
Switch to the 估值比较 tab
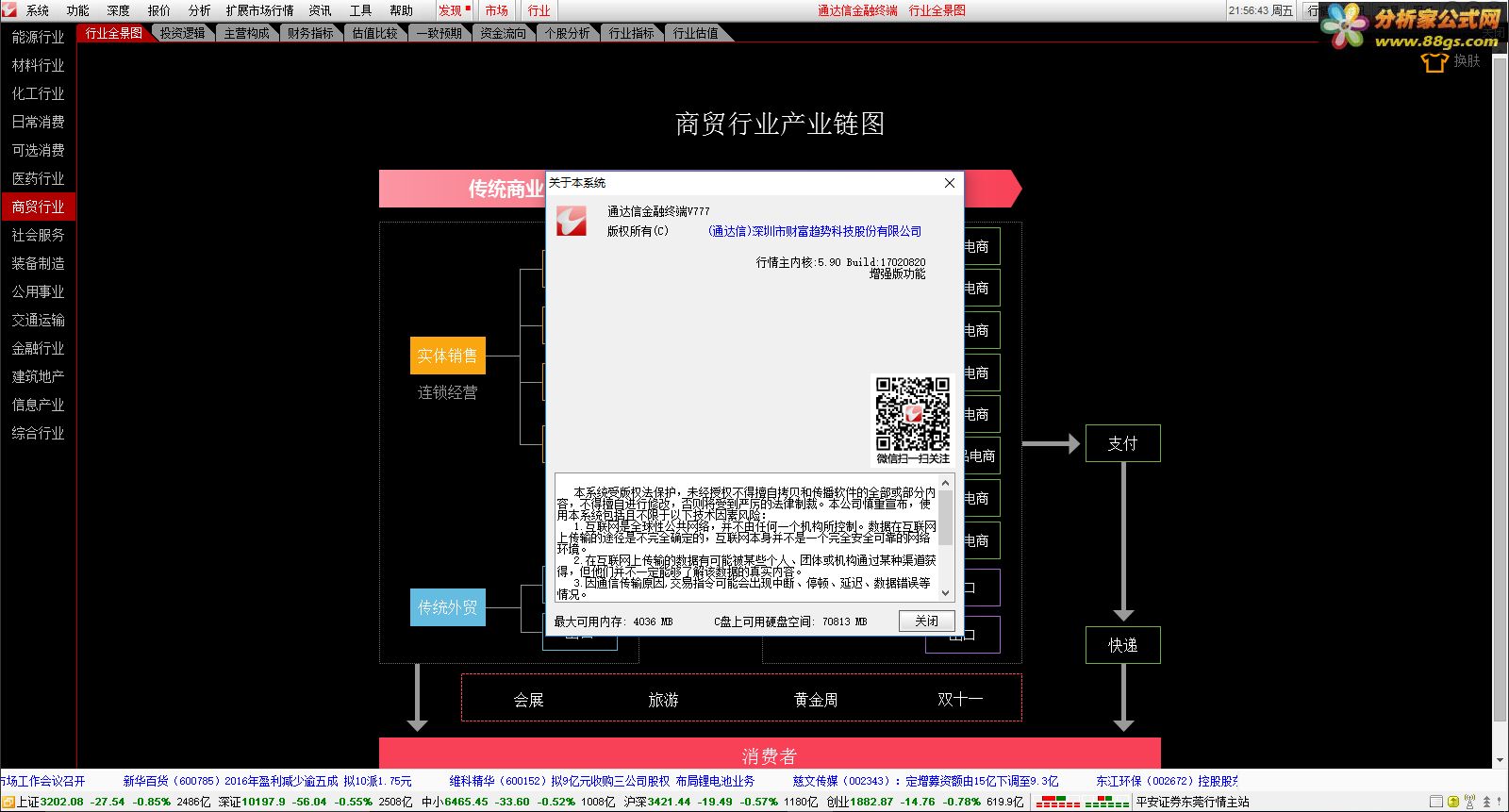click(x=374, y=33)
